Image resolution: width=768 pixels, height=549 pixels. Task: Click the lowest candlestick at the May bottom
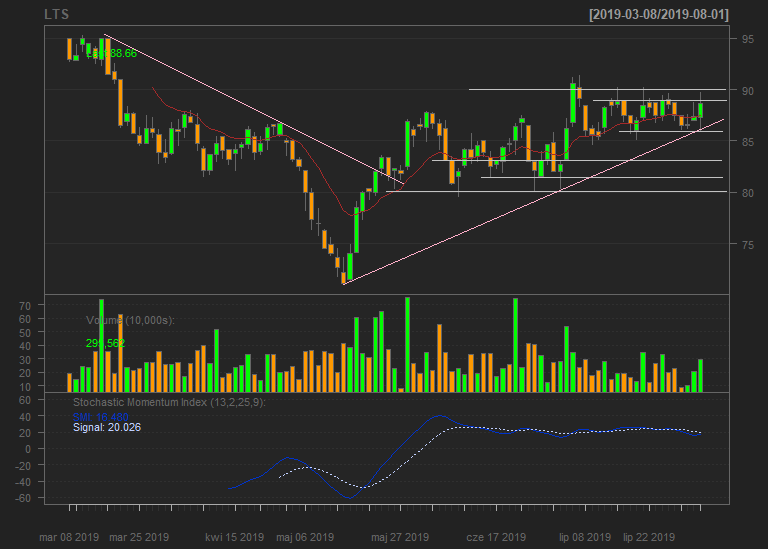click(x=344, y=278)
